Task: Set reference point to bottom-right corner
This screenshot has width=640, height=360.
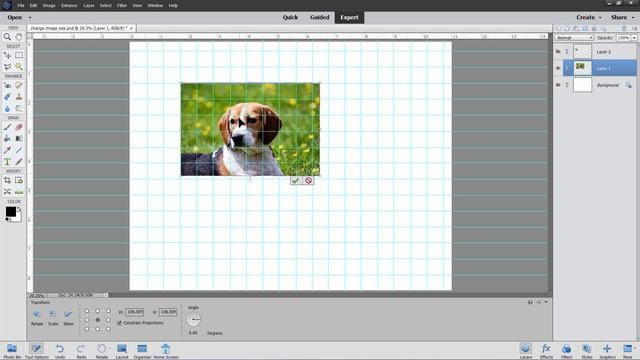Action: [x=108, y=329]
